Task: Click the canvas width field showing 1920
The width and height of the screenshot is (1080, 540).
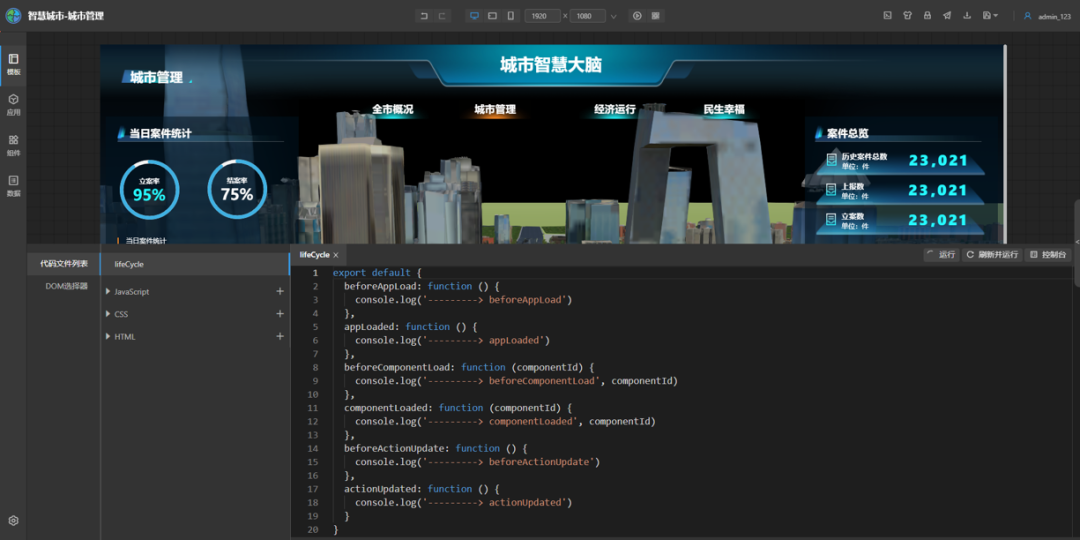Action: [x=543, y=16]
